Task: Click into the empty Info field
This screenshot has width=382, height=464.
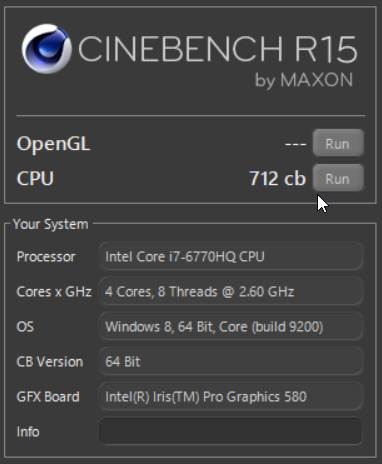Action: pos(231,431)
